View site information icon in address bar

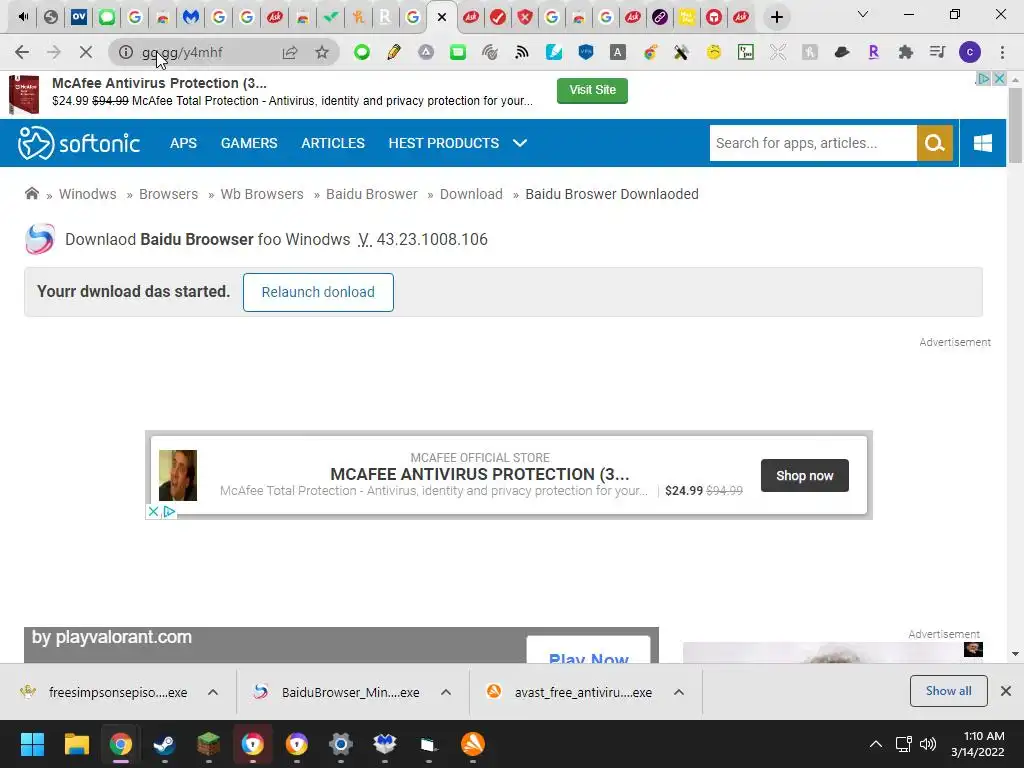125,52
